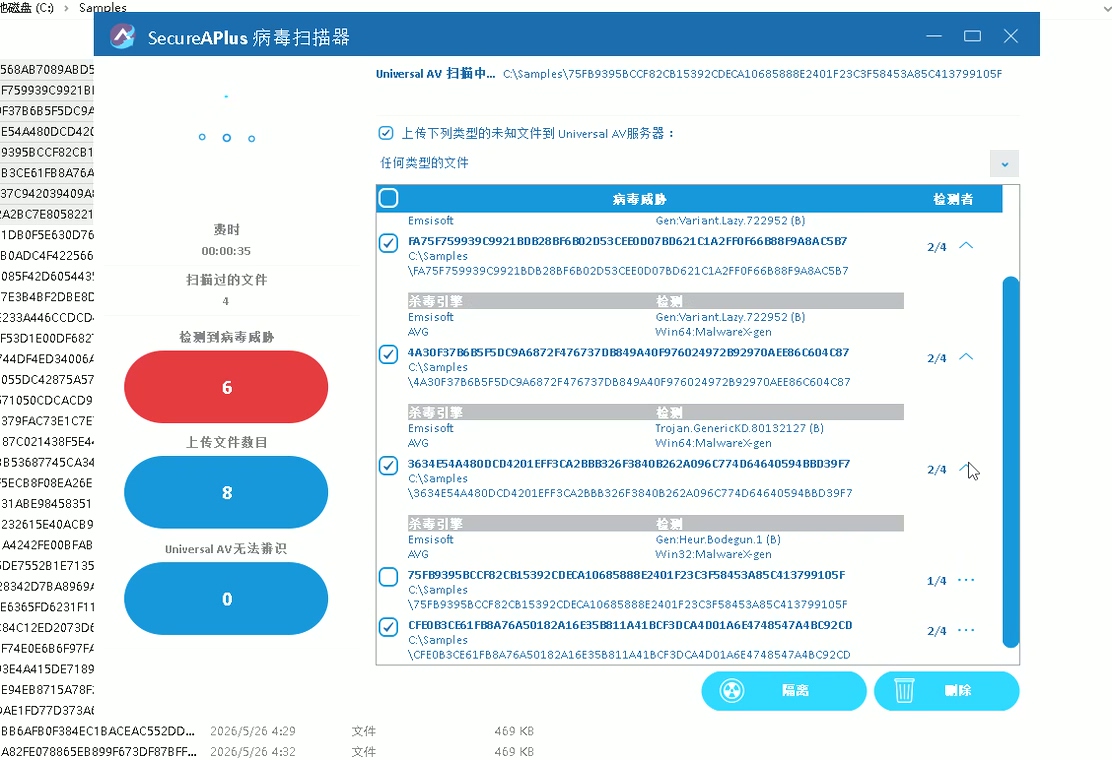Viewport: 1112px width, 760px height.
Task: Click the Samples breadcrumb in File Explorer
Action: [103, 8]
